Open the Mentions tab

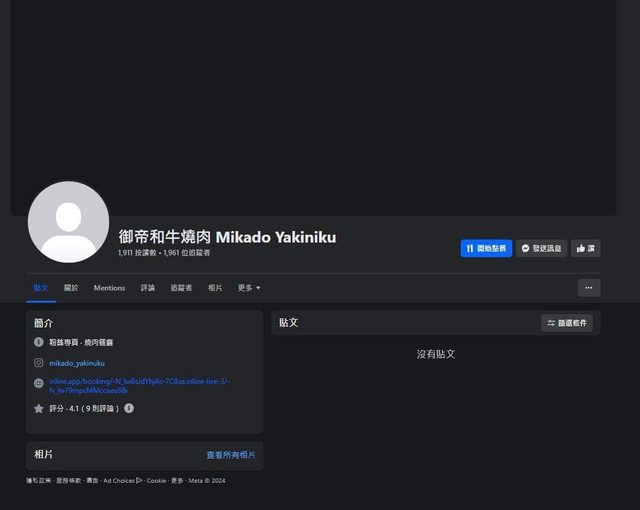109,288
